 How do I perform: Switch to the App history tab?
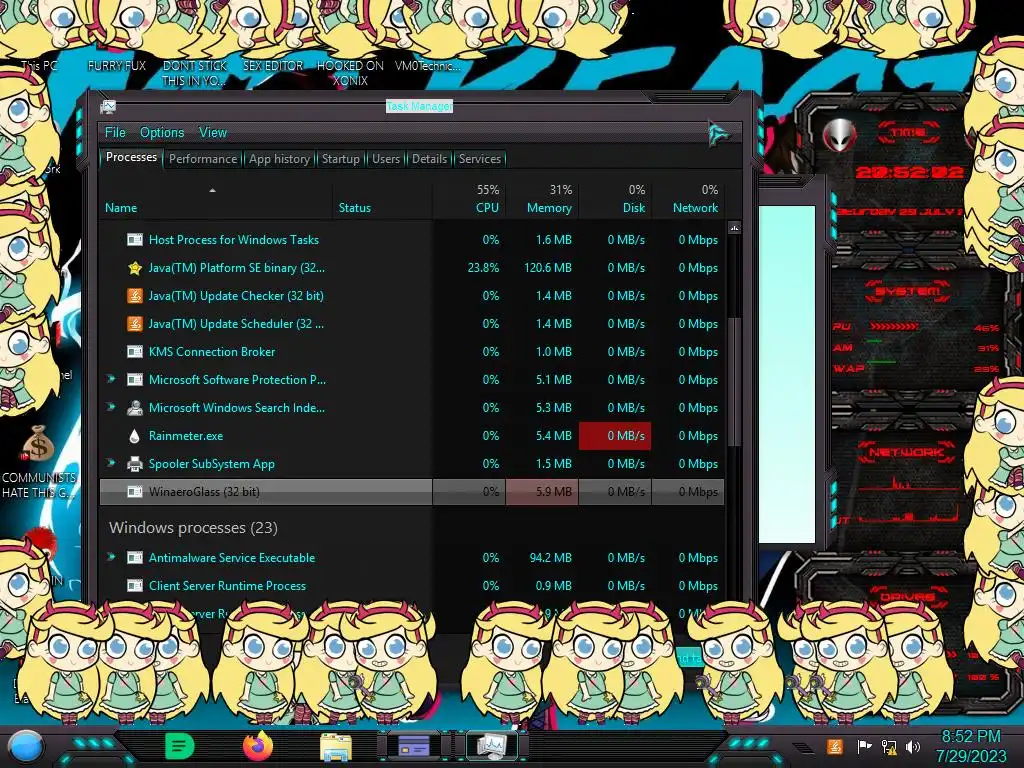[x=279, y=159]
